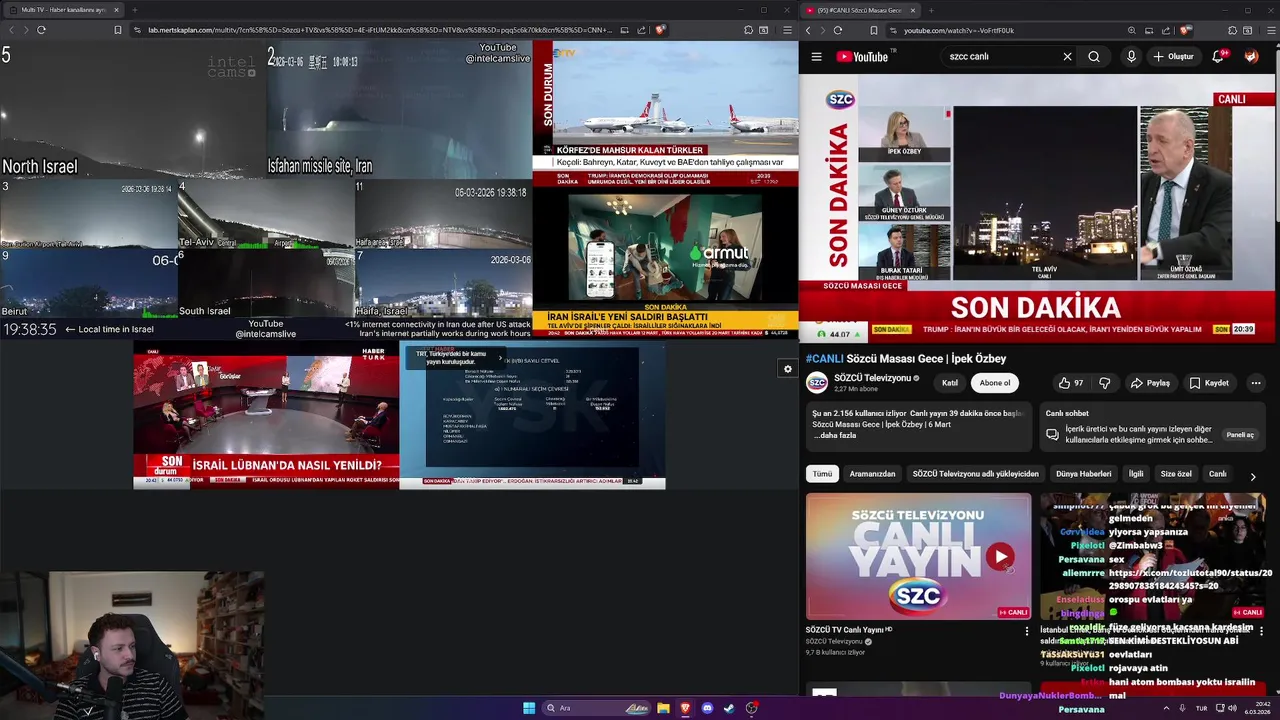Bookmark the YouTube page
Image resolution: width=1280 pixels, height=720 pixels.
coord(873,30)
